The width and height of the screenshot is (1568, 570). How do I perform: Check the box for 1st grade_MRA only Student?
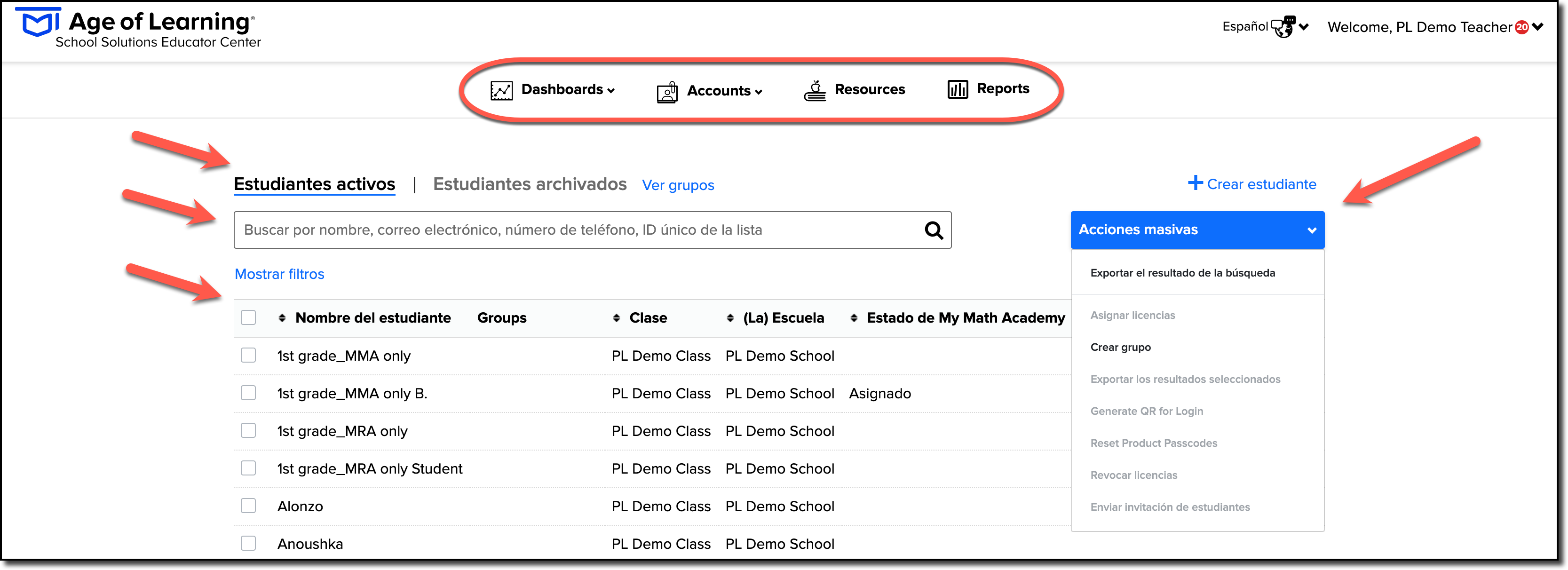(248, 467)
